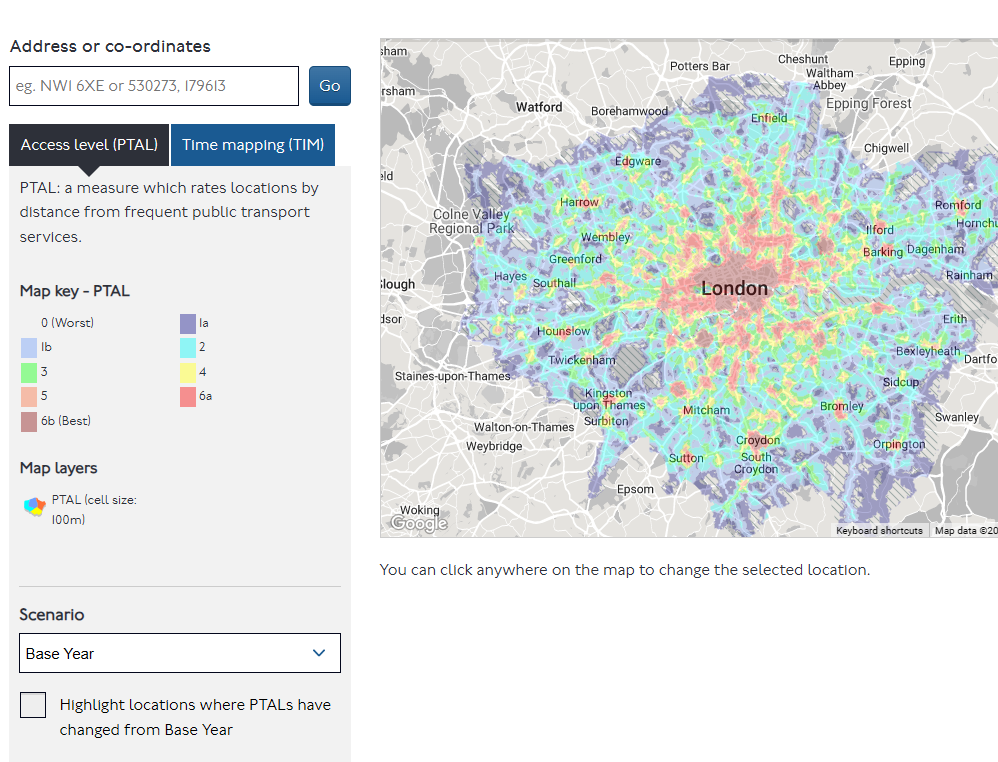
Task: Enable highlight of changed PTAL locations checkbox
Action: 33,705
